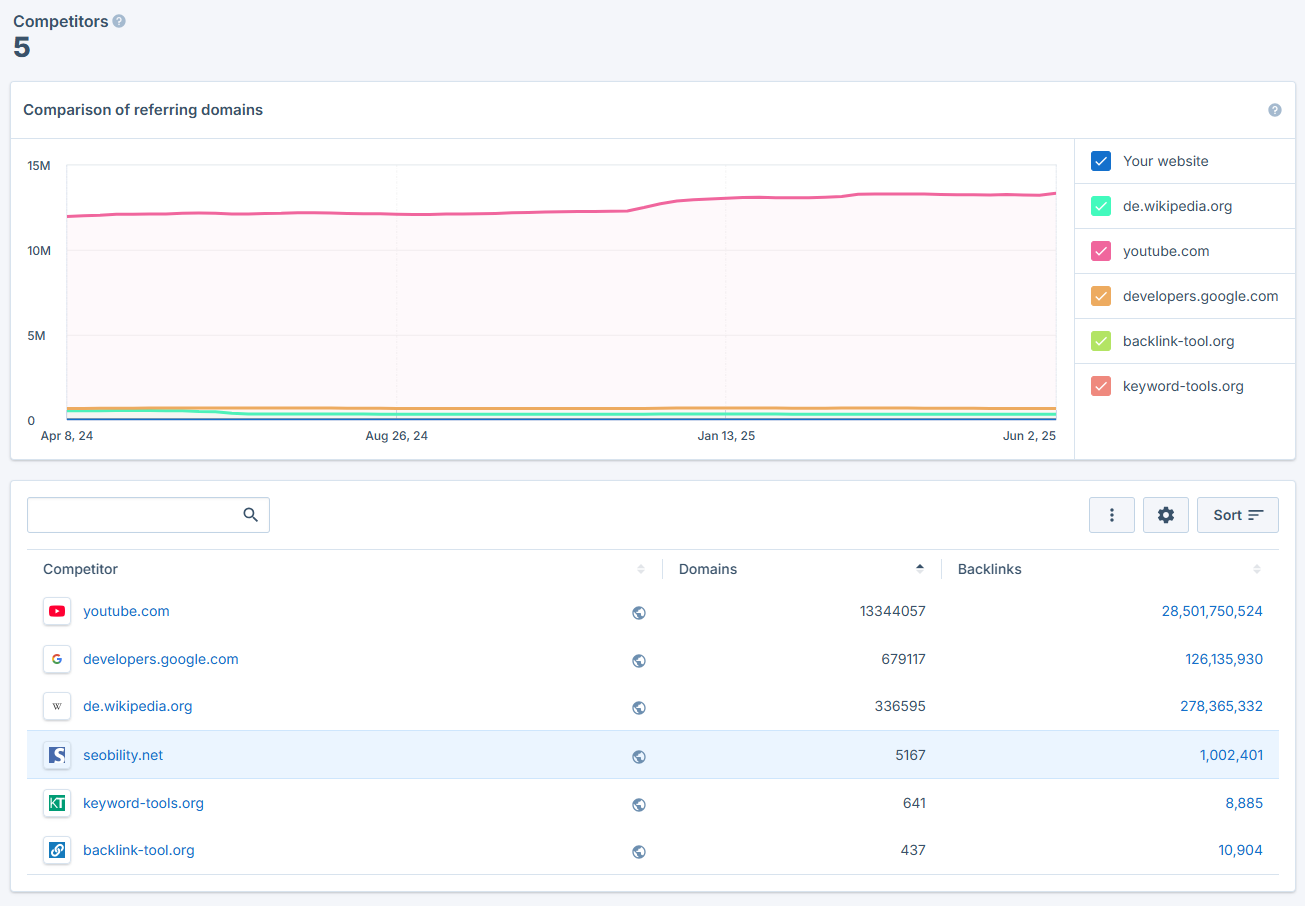
Task: Open table settings via gear icon
Action: [1166, 515]
